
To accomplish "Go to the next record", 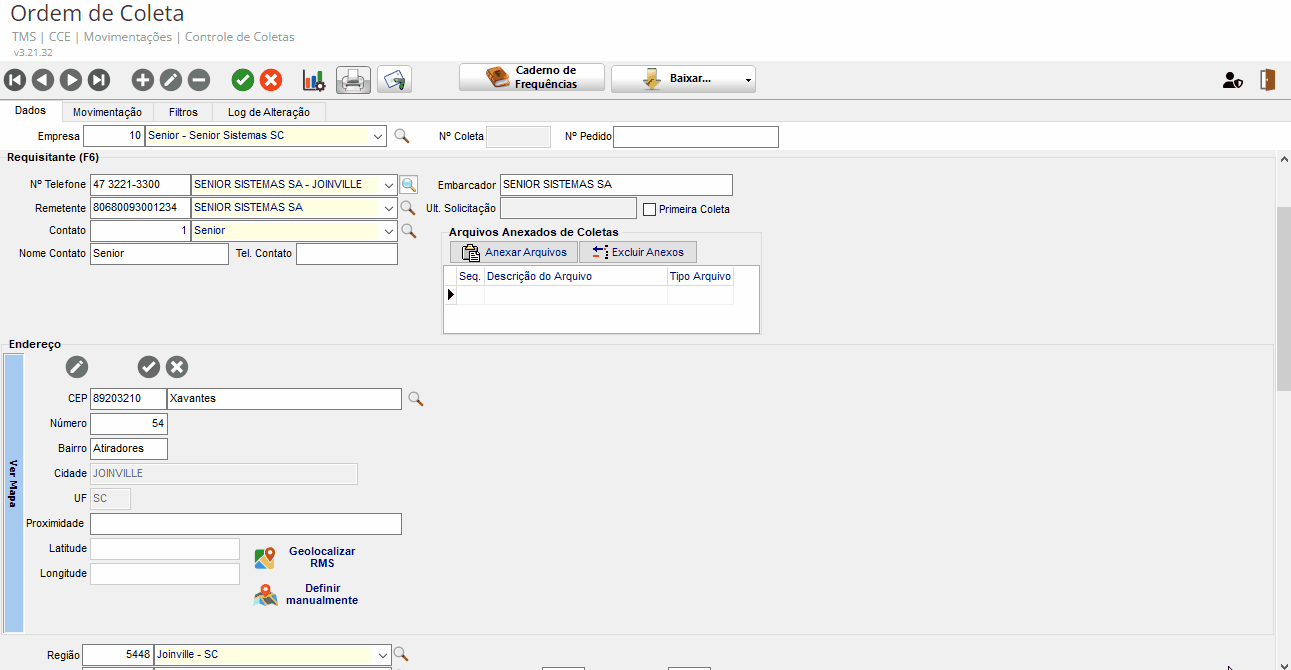I will [71, 80].
